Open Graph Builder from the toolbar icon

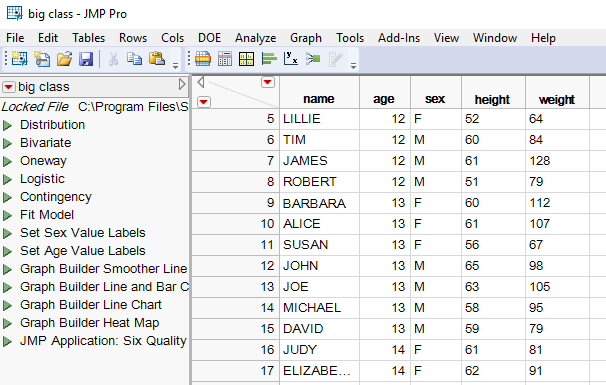tap(247, 59)
